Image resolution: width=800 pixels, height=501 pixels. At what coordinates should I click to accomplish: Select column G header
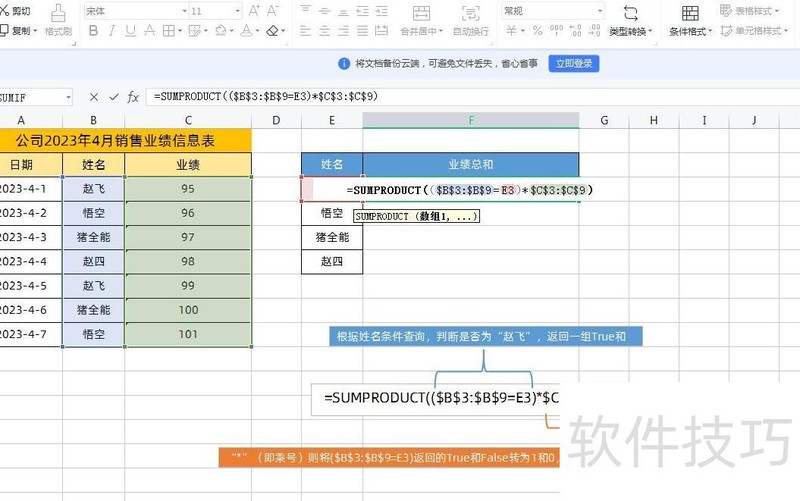pos(604,120)
